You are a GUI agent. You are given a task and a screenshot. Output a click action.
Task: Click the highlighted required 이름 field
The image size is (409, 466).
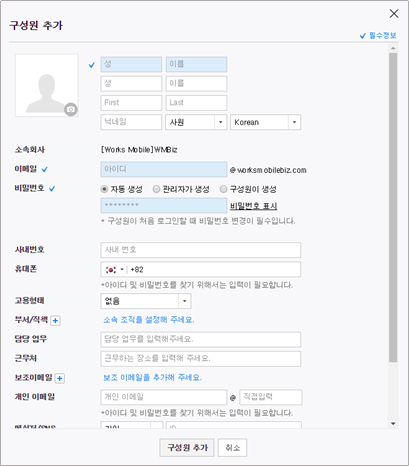point(196,64)
